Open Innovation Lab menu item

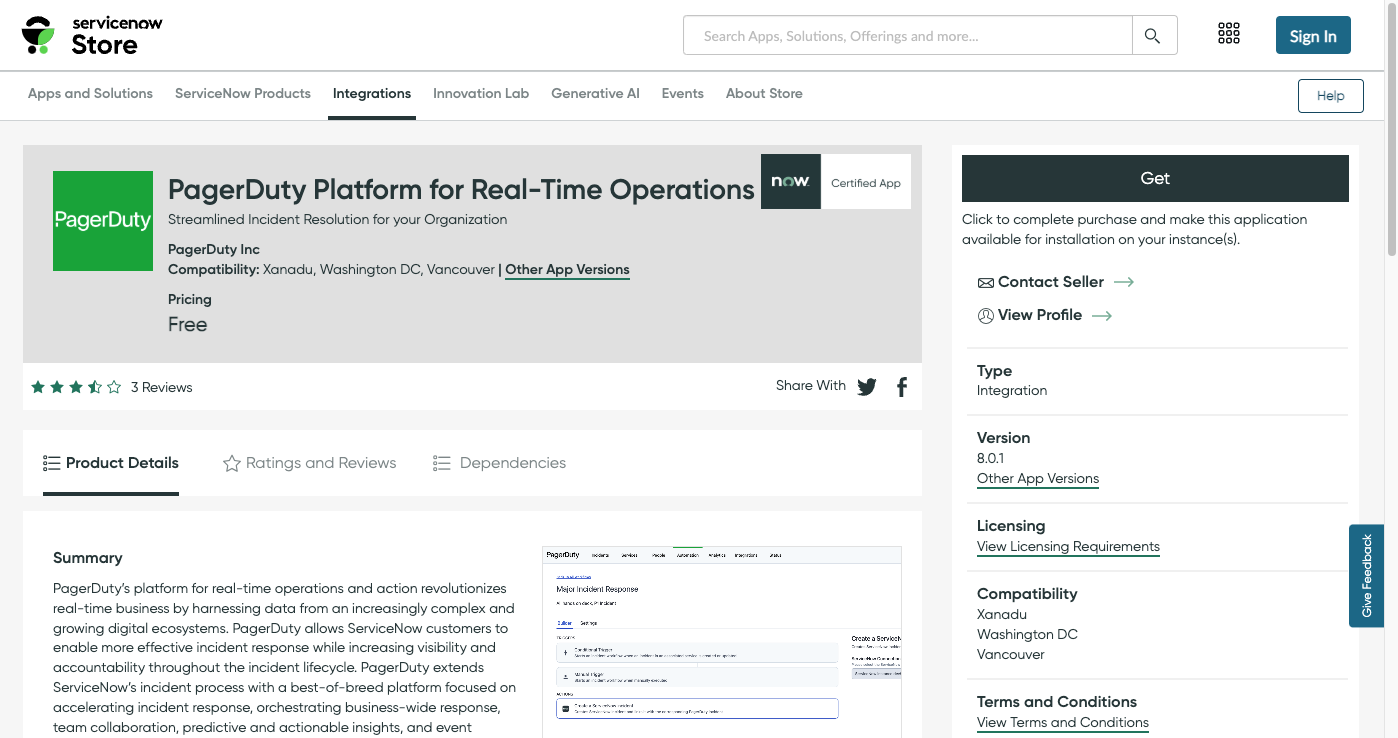coord(481,94)
